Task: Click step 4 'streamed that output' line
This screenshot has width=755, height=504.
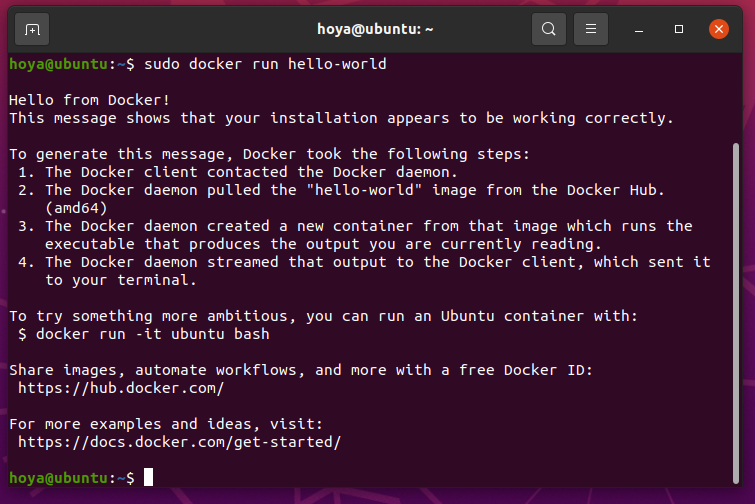Action: (x=364, y=262)
